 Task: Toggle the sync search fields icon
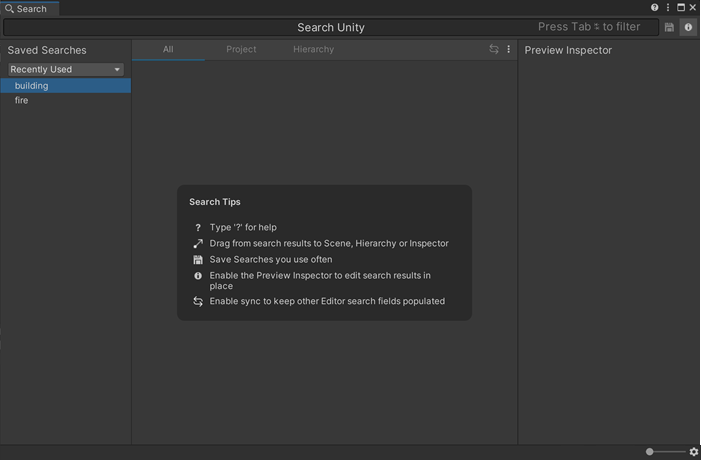coord(494,49)
